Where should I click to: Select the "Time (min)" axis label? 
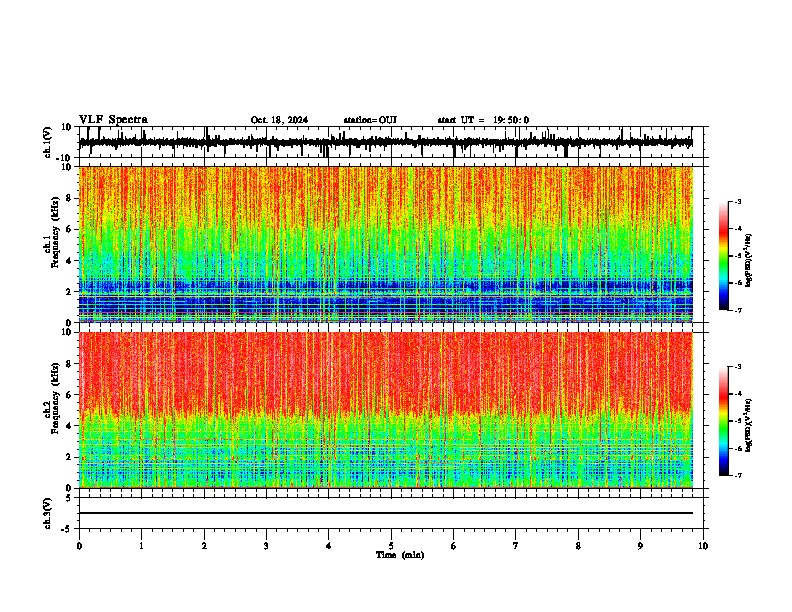pos(400,555)
